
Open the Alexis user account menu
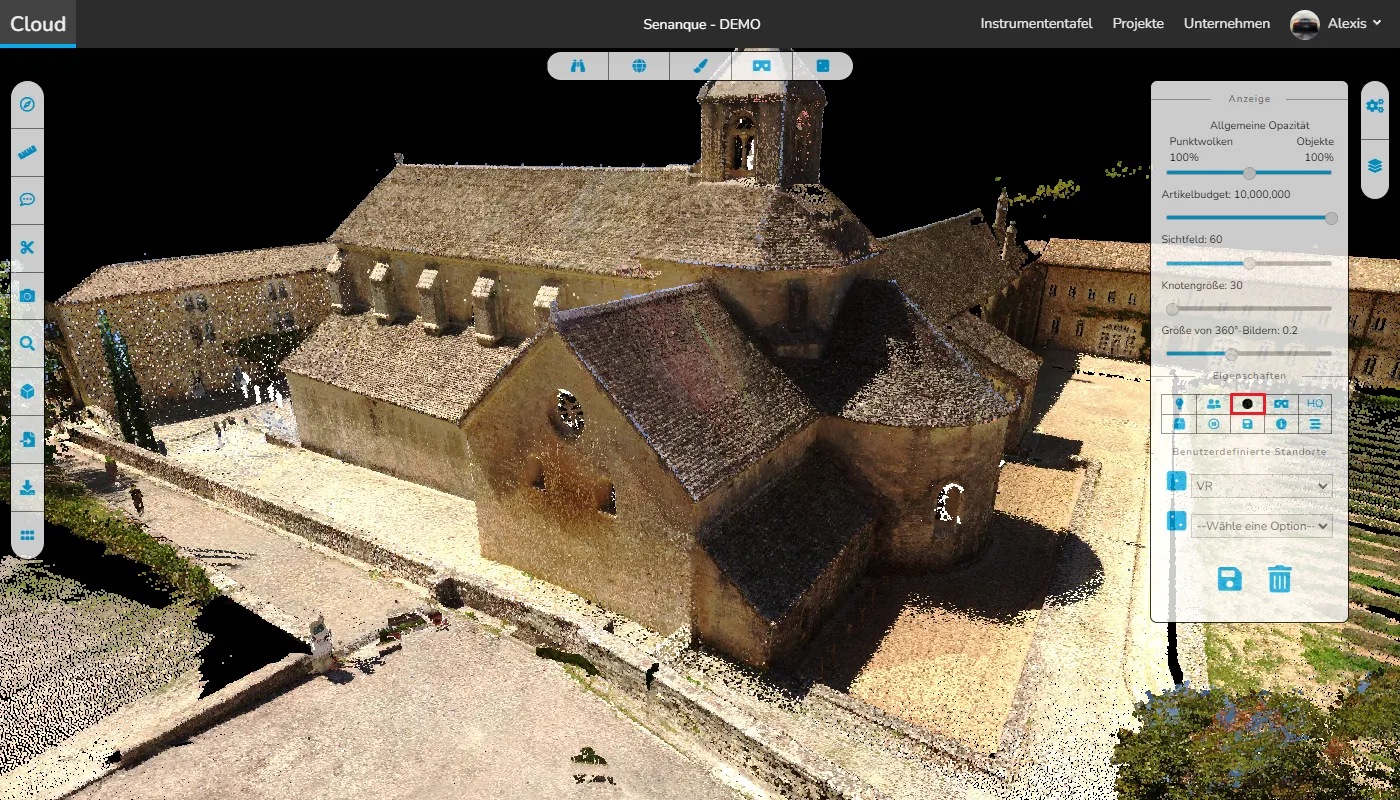point(1335,24)
